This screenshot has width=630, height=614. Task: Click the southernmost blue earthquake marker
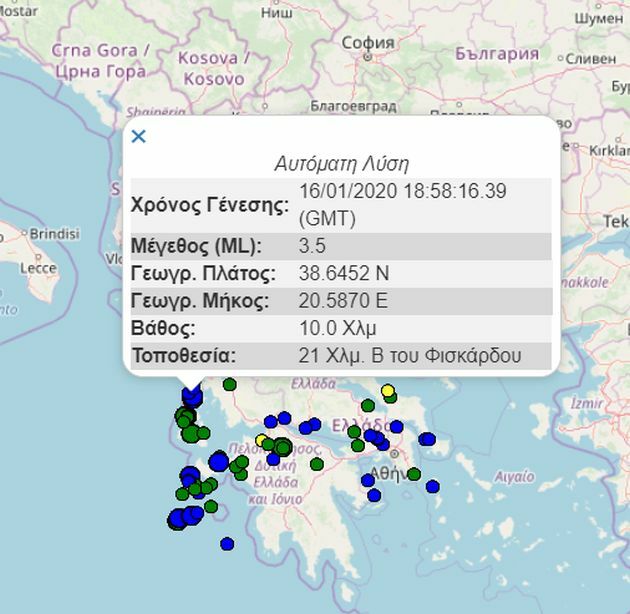point(227,544)
